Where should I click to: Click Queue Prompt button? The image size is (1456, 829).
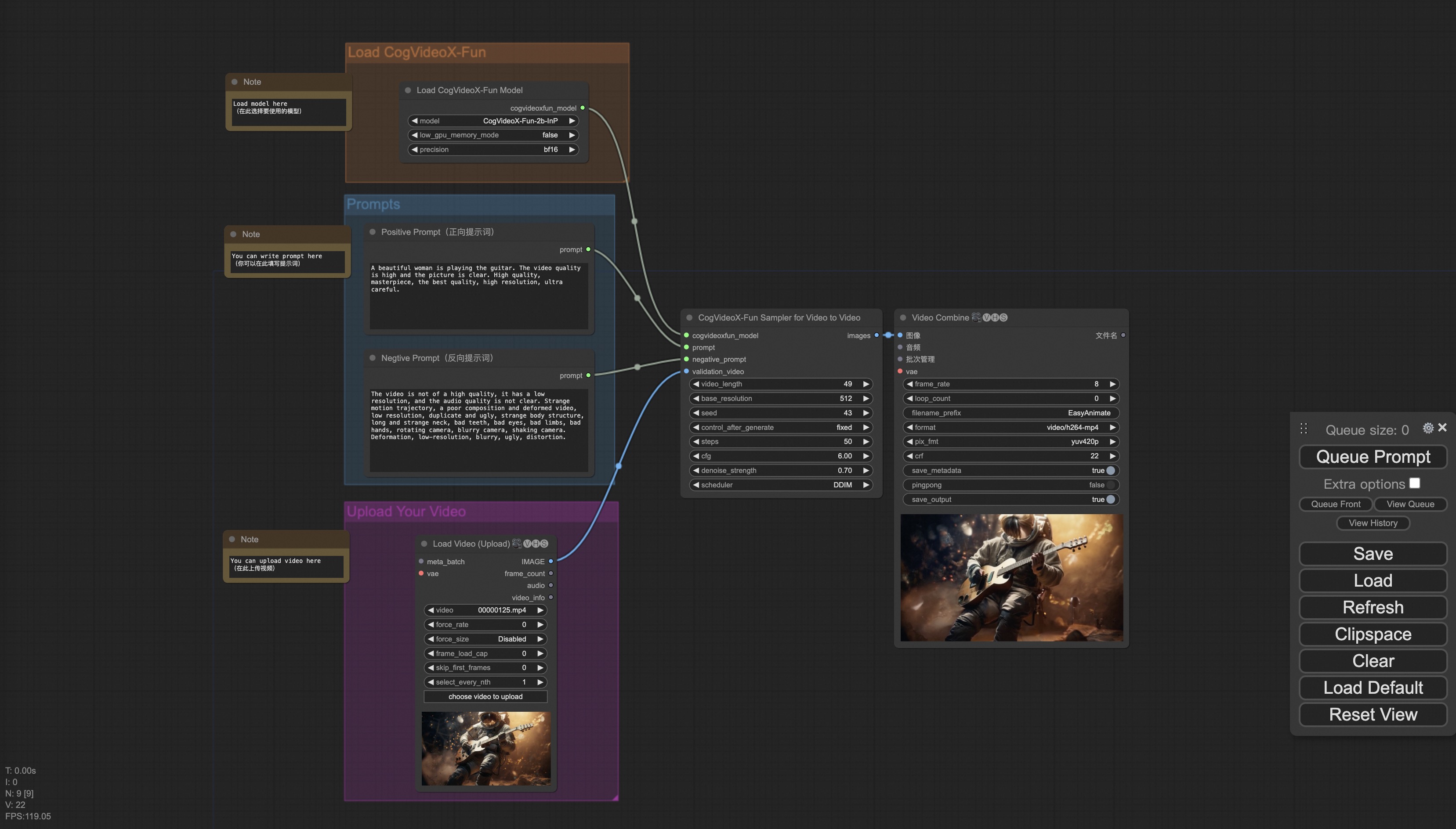point(1373,457)
